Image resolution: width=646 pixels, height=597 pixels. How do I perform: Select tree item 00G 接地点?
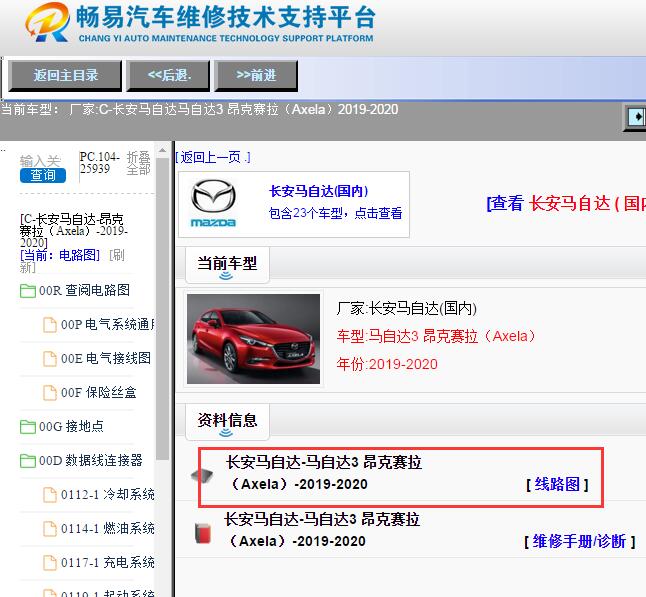(71, 426)
